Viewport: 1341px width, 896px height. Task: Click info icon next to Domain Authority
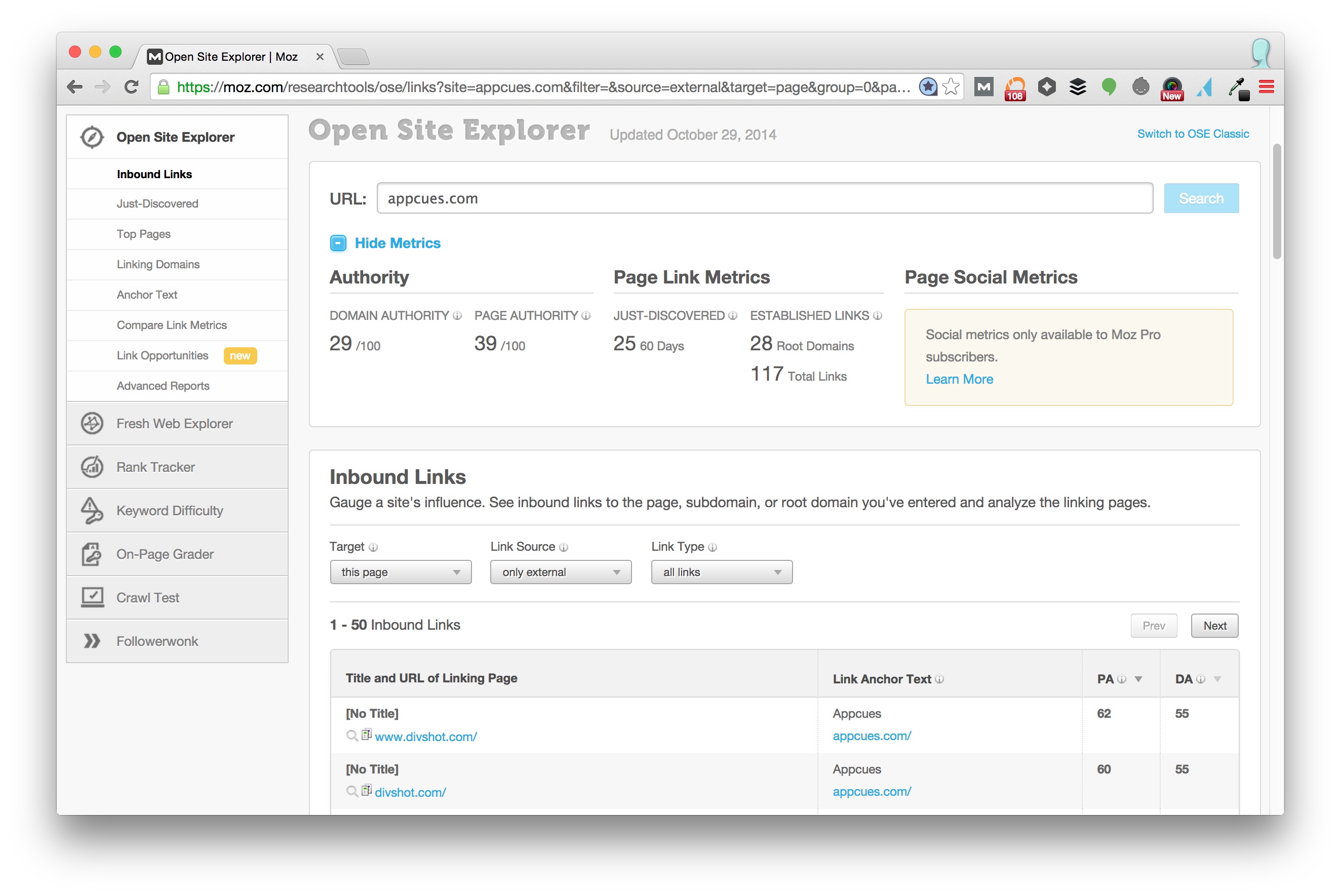pyautogui.click(x=457, y=315)
